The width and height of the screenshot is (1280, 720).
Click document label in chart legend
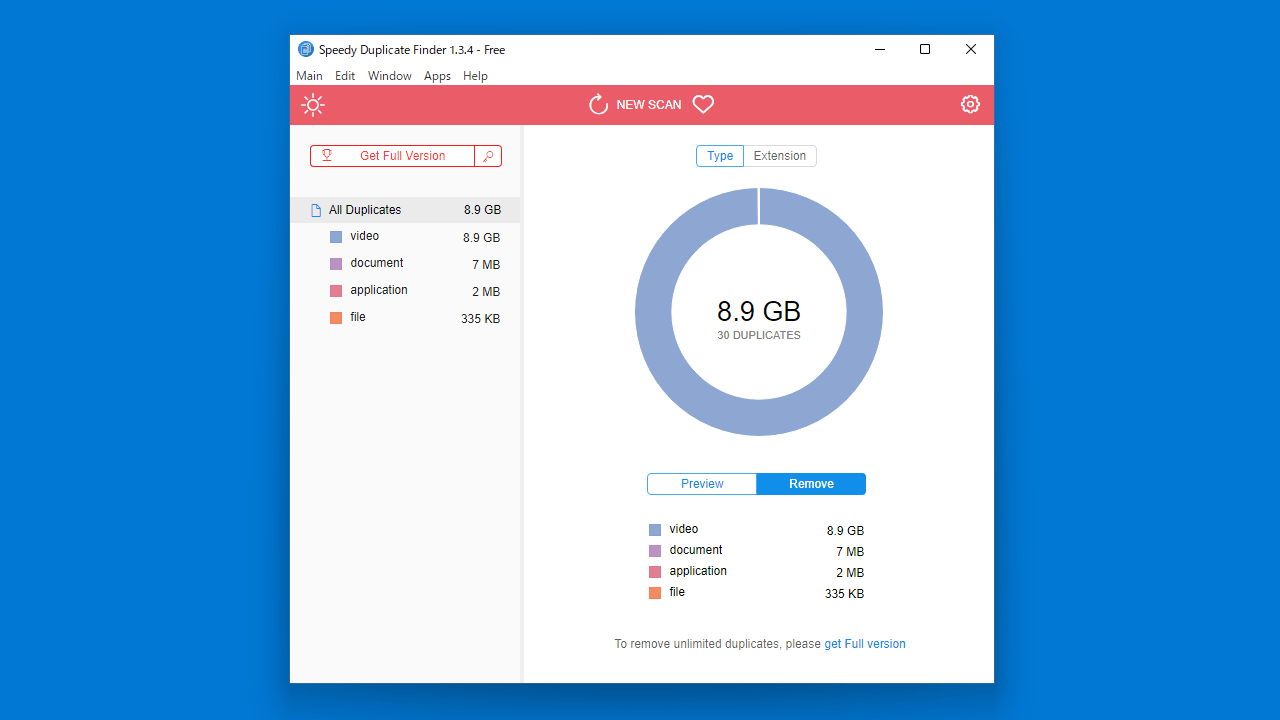coord(696,550)
